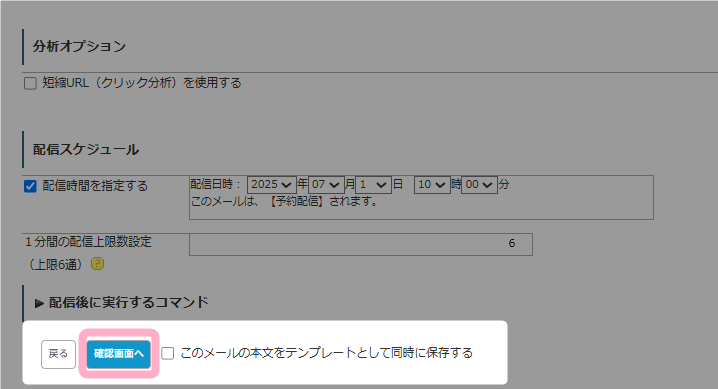Image resolution: width=718 pixels, height=389 pixels.
Task: Click the 戻る button
Action: (58, 354)
